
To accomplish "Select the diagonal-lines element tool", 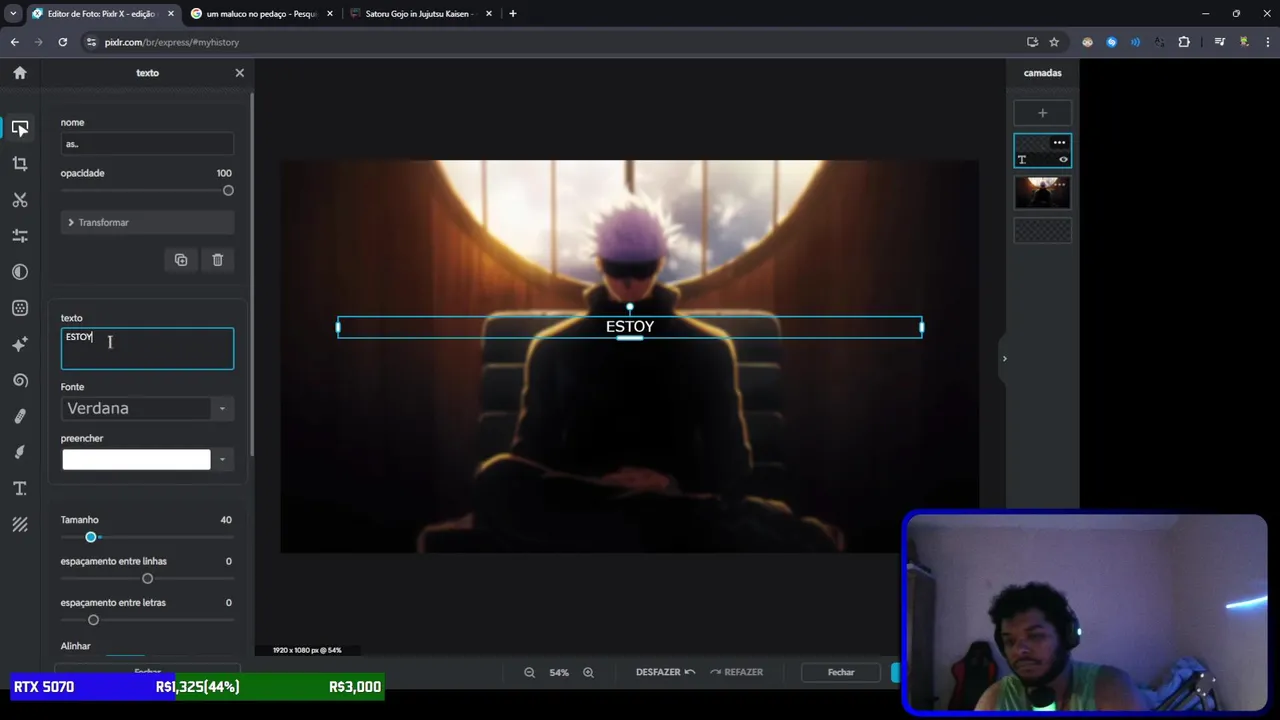I will click(x=20, y=524).
